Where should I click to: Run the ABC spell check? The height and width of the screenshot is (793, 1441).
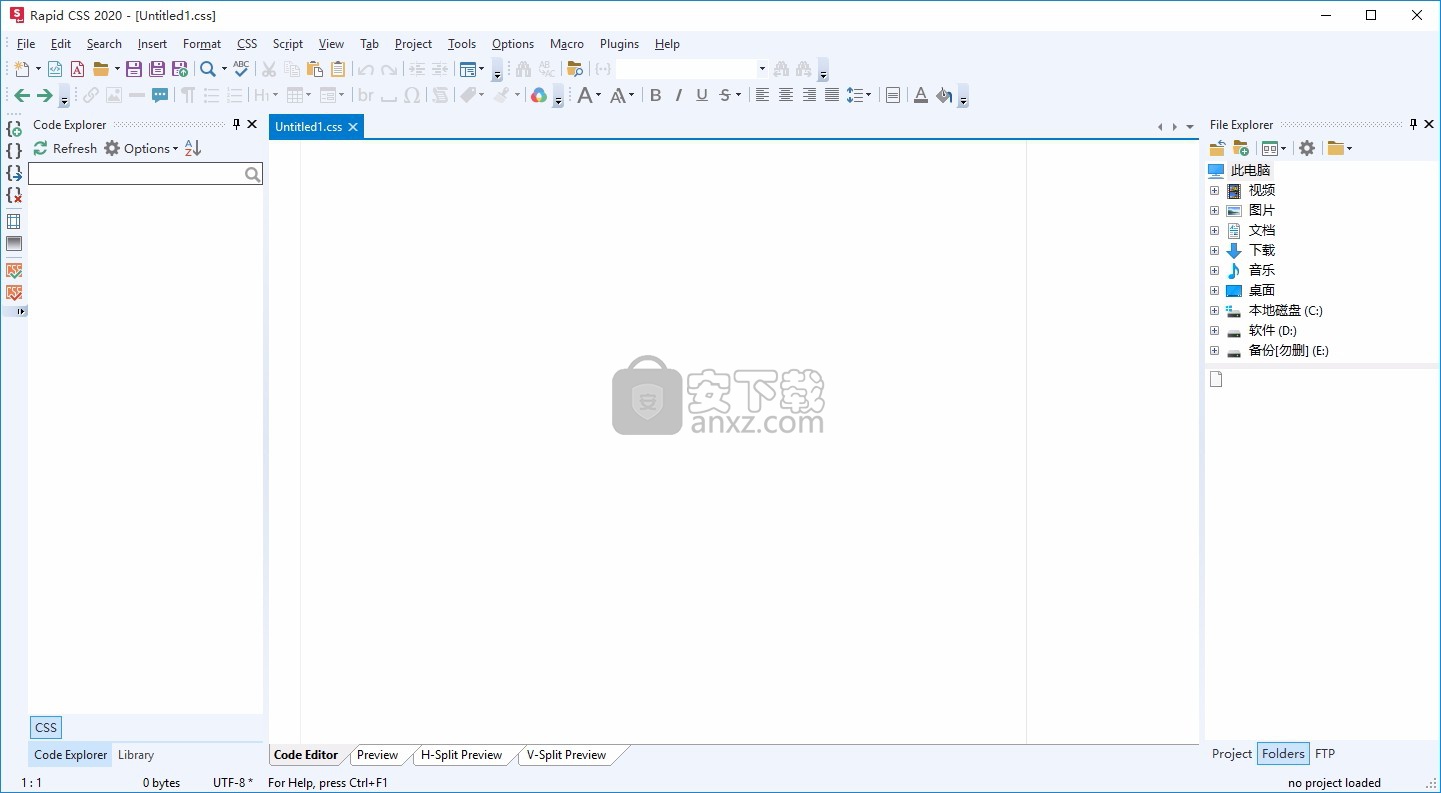pos(241,69)
